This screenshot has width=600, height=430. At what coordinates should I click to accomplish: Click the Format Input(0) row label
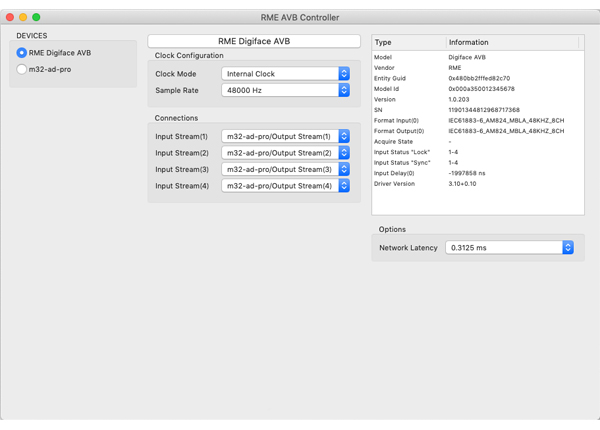tap(396, 121)
